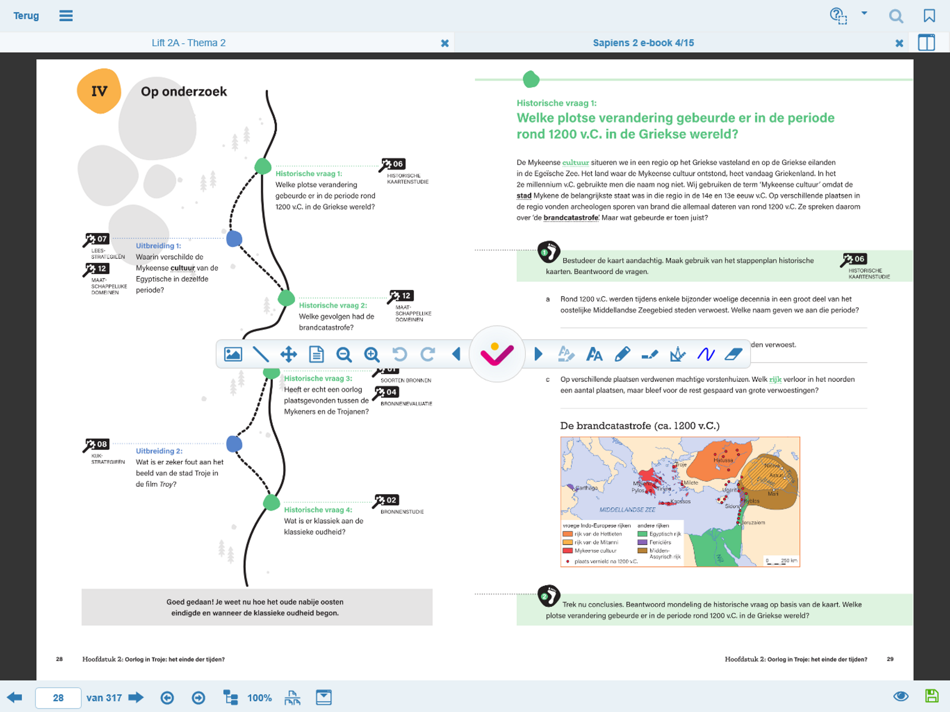Save with the green floppy disk icon
The height and width of the screenshot is (712, 950).
932,696
